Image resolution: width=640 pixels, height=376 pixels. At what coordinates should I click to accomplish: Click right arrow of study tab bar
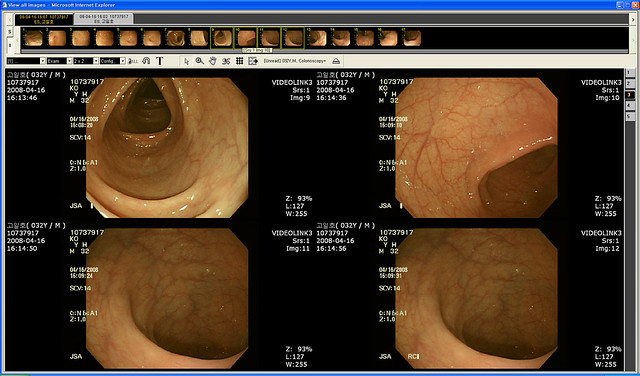[x=633, y=19]
